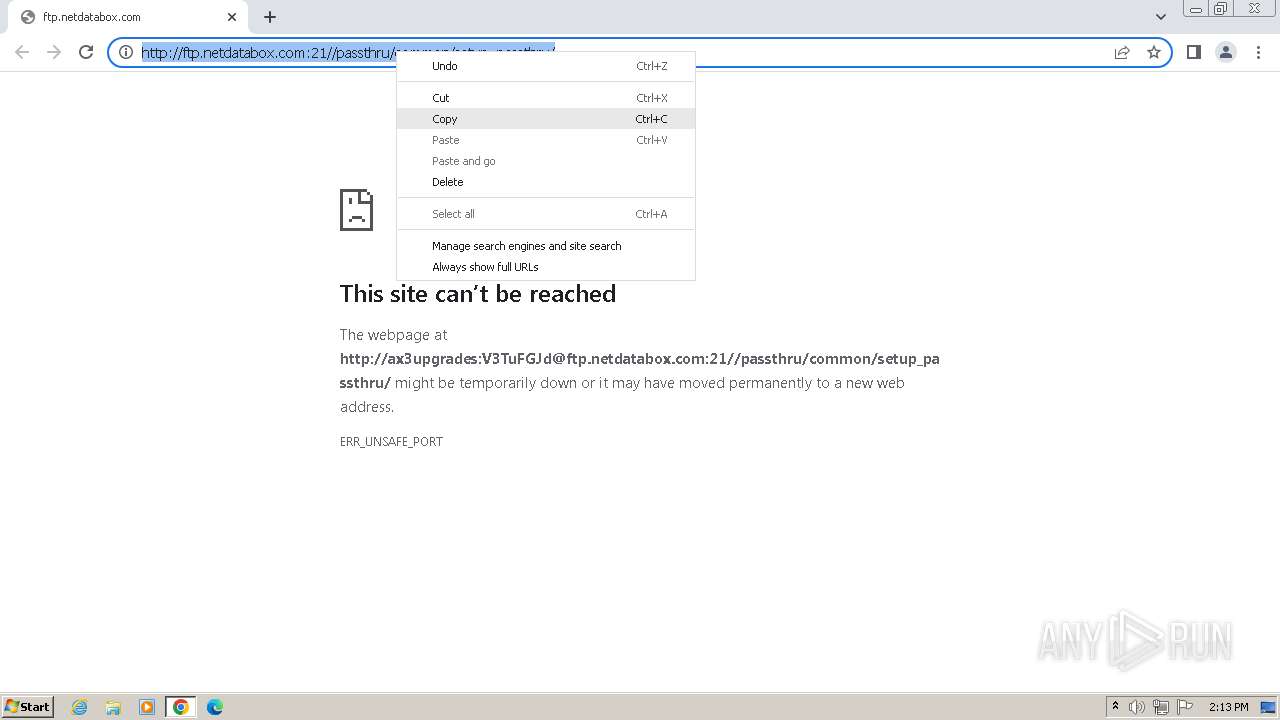Enable Always show full URLs
Screen dimensions: 1280x720
[546, 267]
